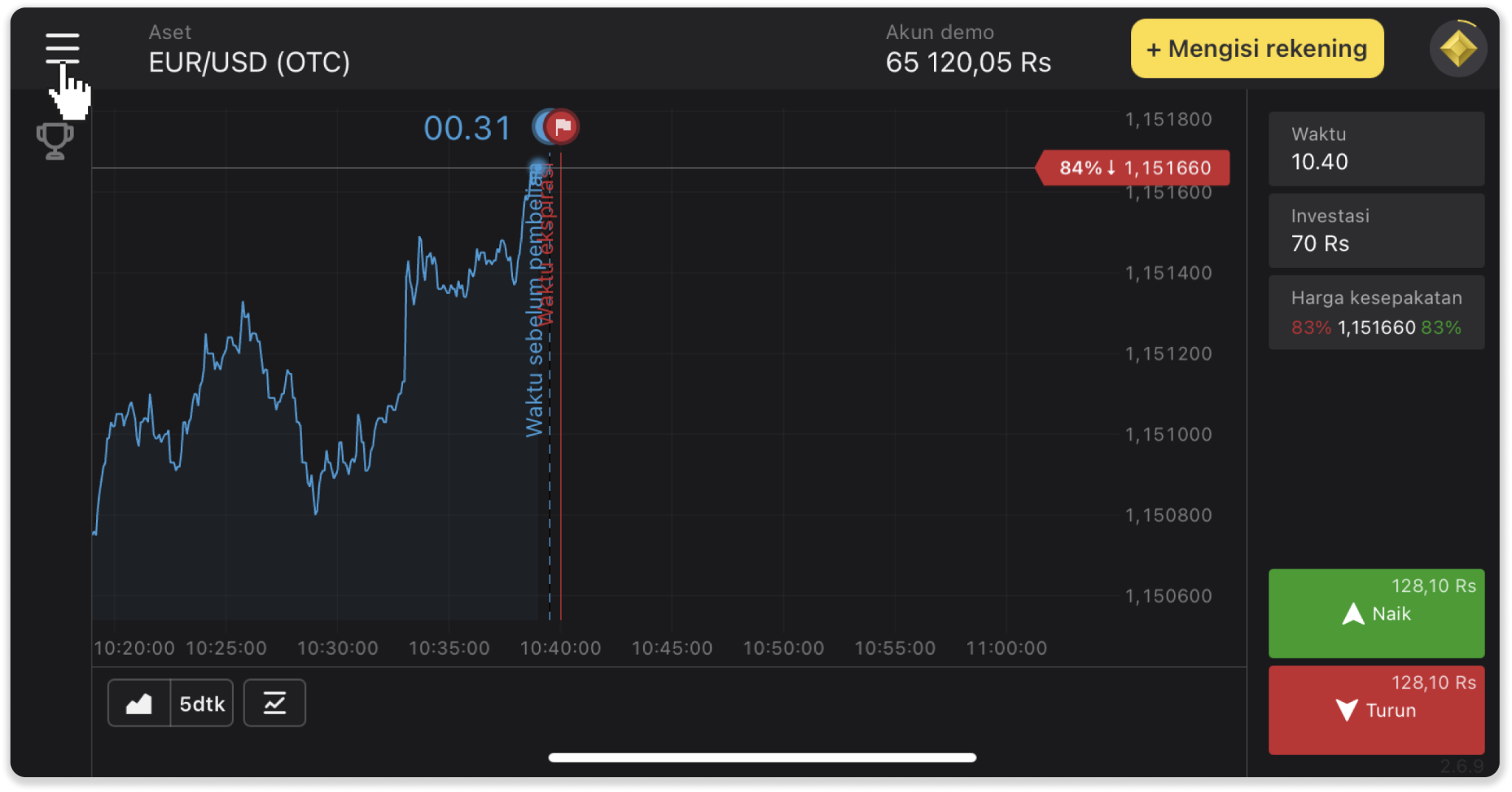Open the hamburger menu

62,48
